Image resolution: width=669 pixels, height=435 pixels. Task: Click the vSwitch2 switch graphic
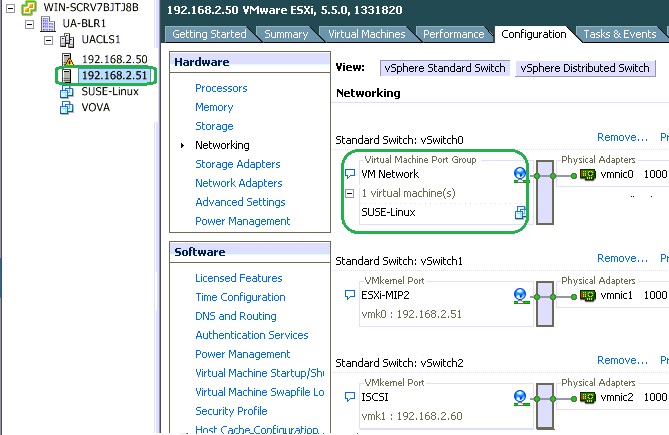tap(545, 406)
